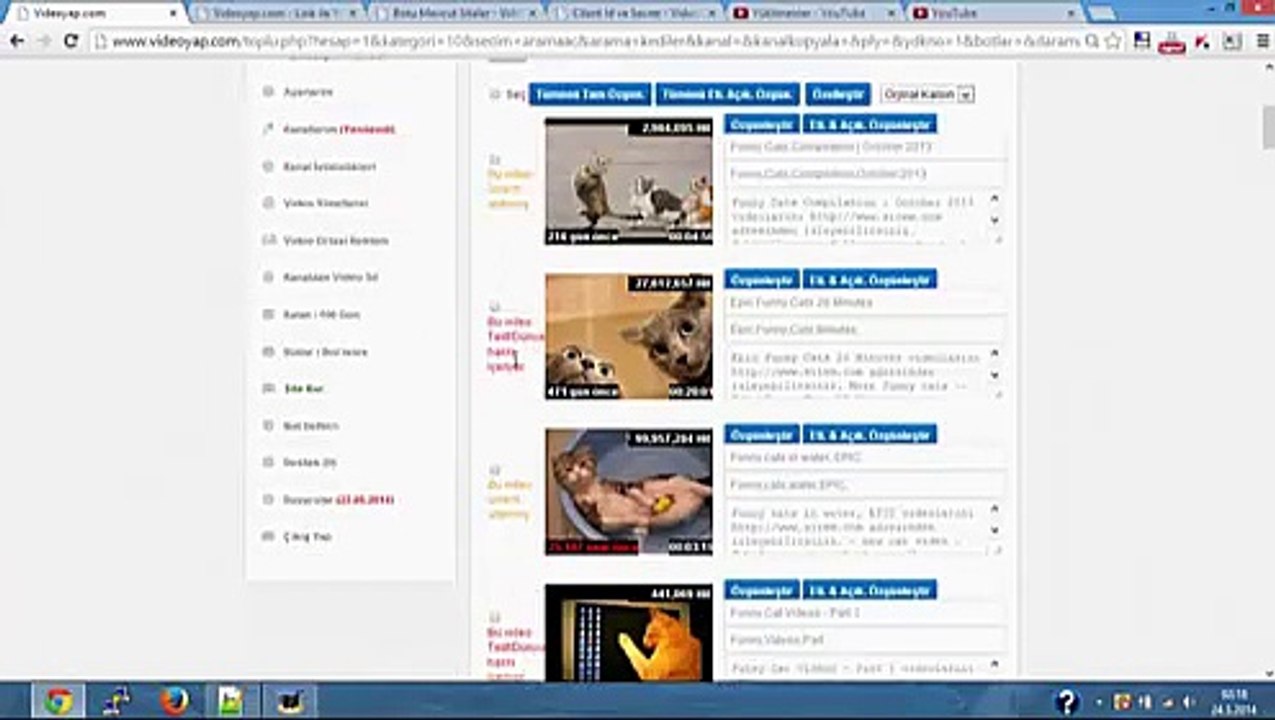The width and height of the screenshot is (1275, 720).
Task: Click the Bitiş Süresi sidebar icon
Action: click(x=268, y=499)
